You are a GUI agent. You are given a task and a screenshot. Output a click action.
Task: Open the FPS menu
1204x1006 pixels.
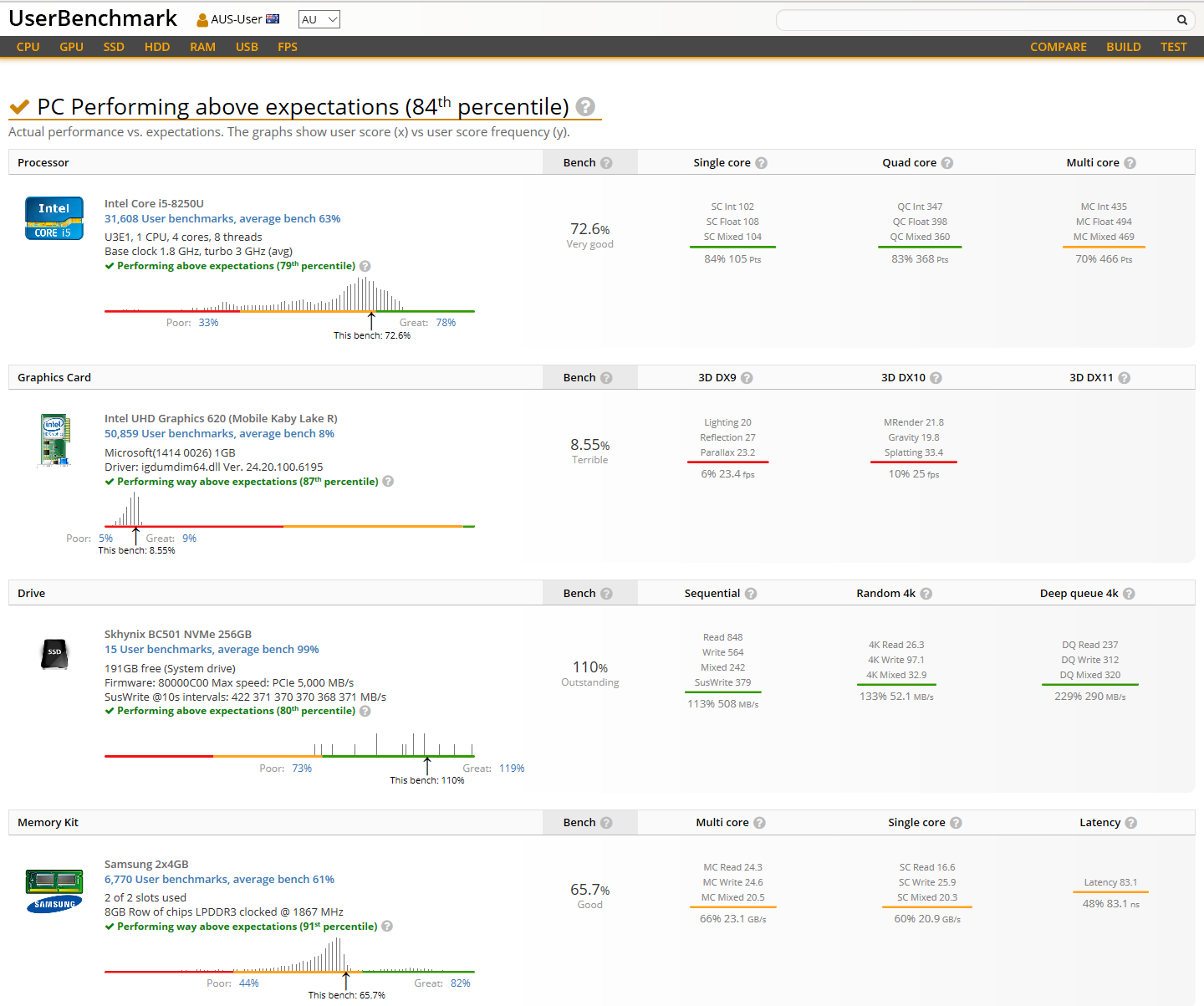pos(288,47)
